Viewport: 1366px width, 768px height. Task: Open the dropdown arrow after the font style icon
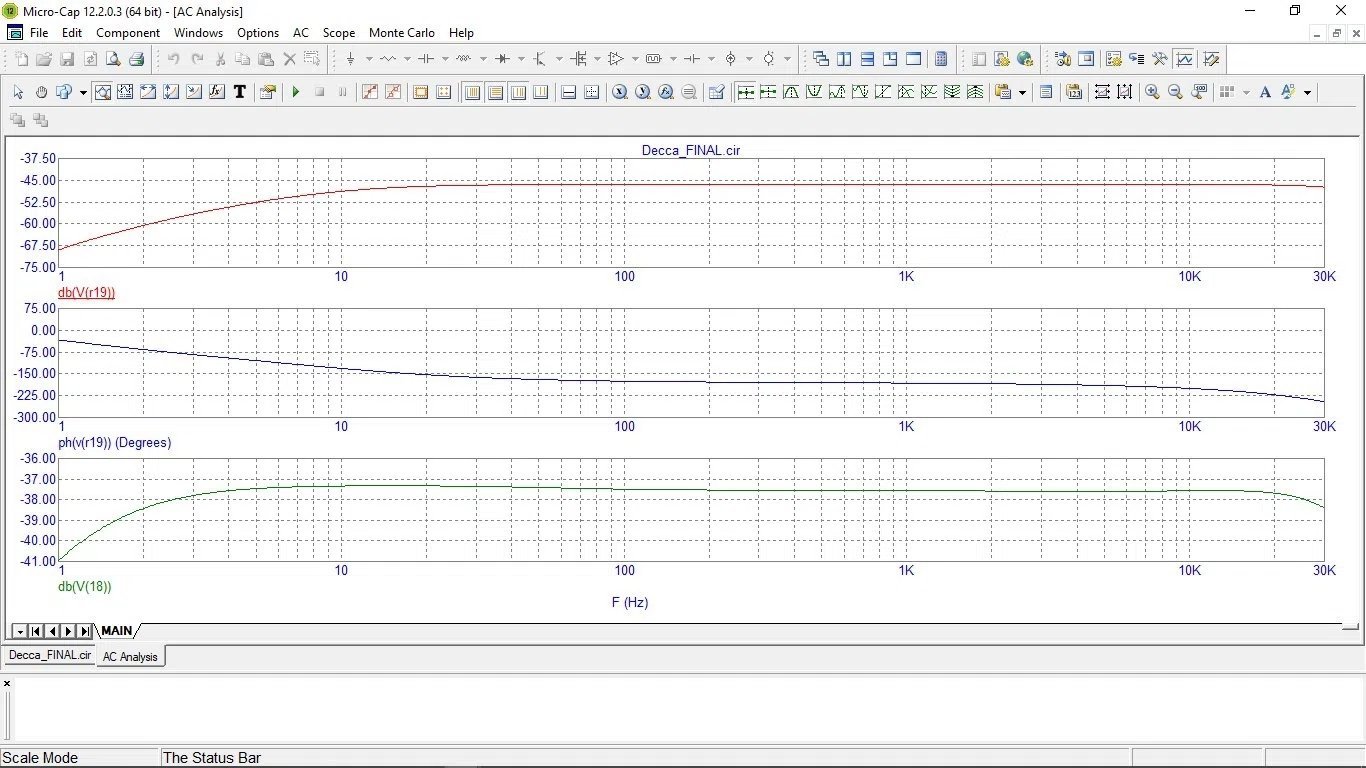pos(1307,92)
